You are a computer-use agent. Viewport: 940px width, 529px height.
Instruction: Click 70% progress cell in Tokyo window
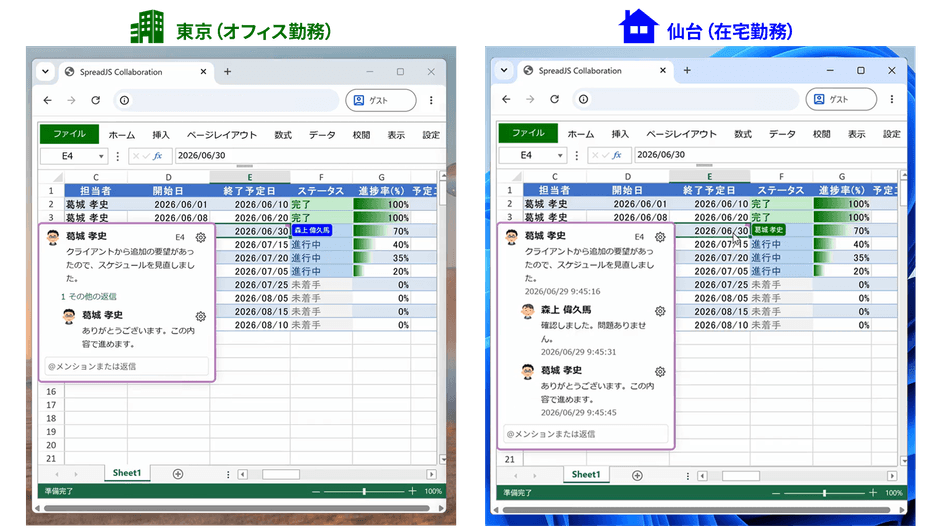[x=381, y=231]
